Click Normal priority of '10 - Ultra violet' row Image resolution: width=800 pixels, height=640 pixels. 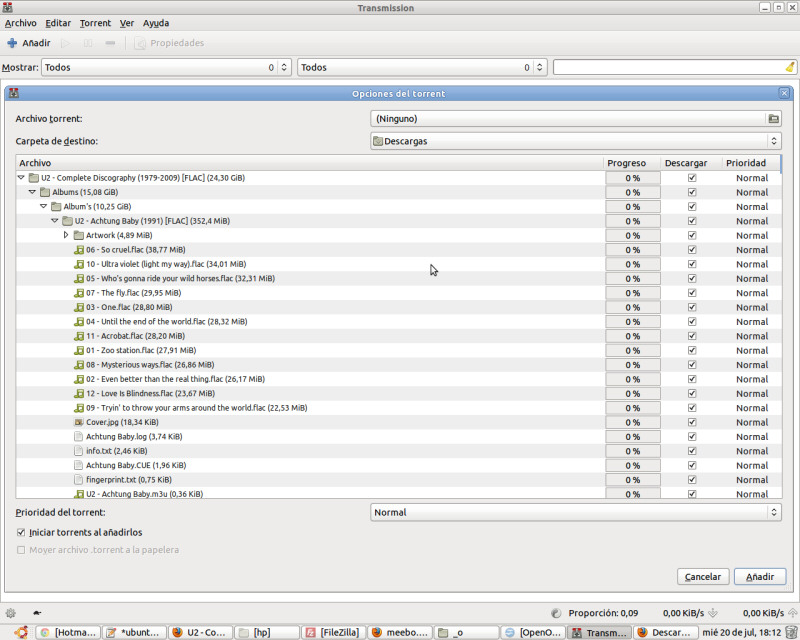[752, 264]
